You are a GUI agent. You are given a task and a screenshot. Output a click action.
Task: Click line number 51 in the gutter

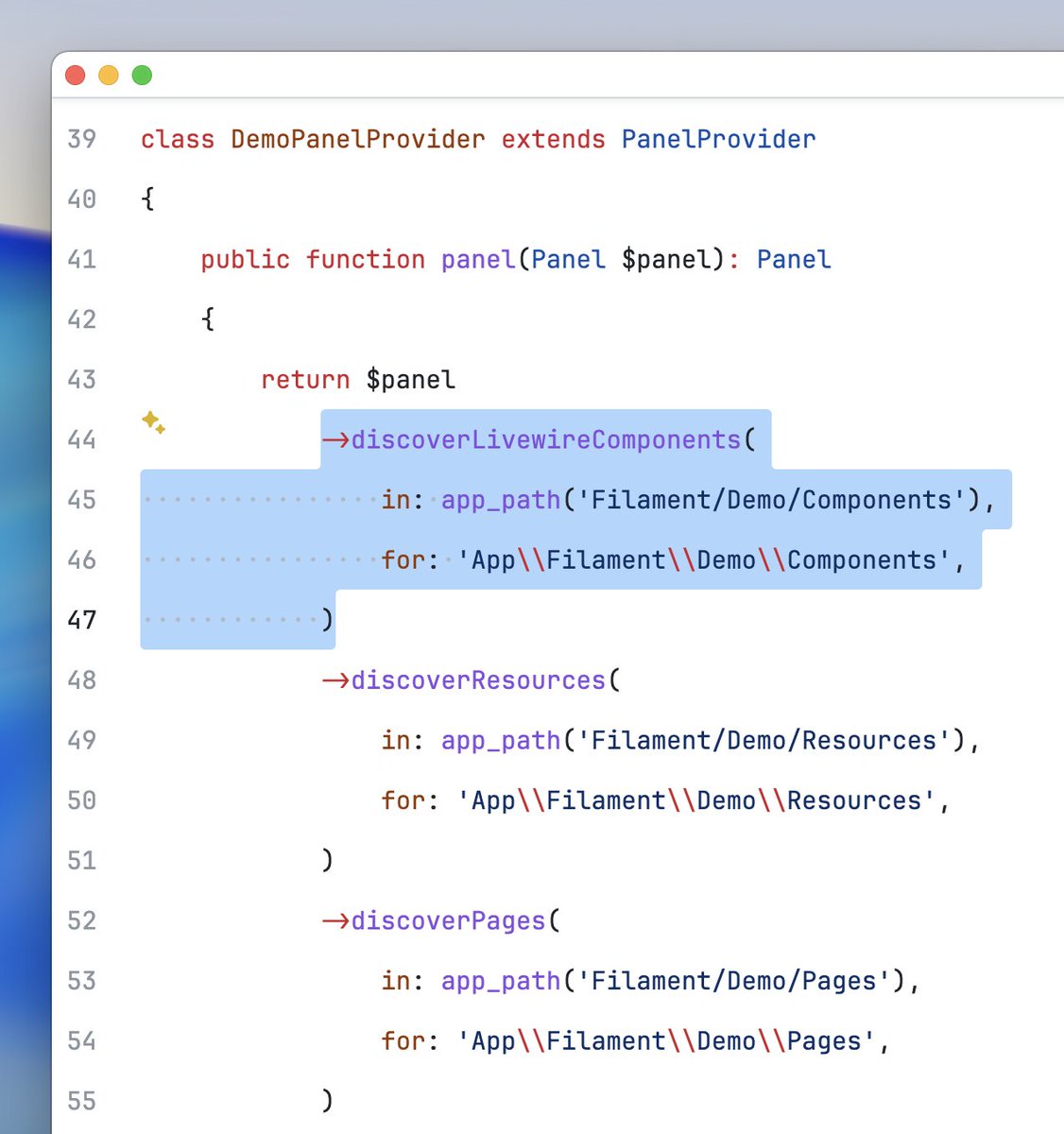pos(82,861)
